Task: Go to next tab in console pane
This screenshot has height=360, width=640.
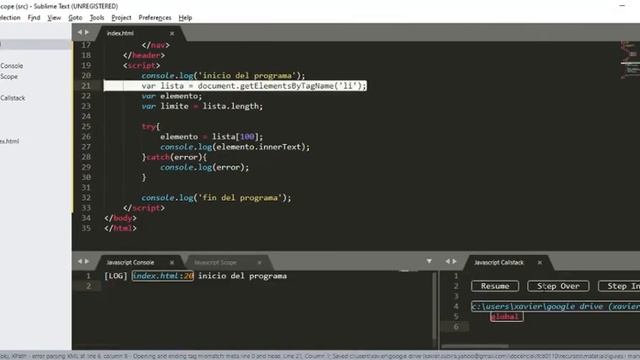Action: (87, 261)
